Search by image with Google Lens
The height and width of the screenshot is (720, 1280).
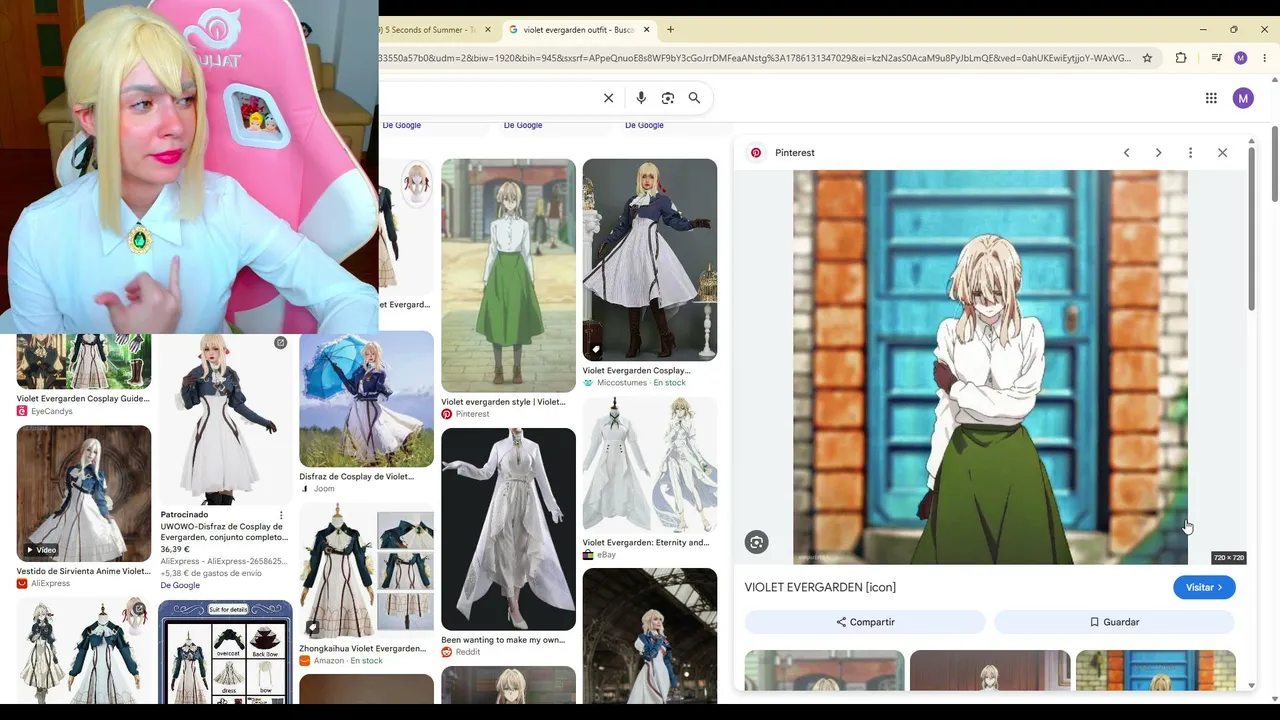[668, 98]
